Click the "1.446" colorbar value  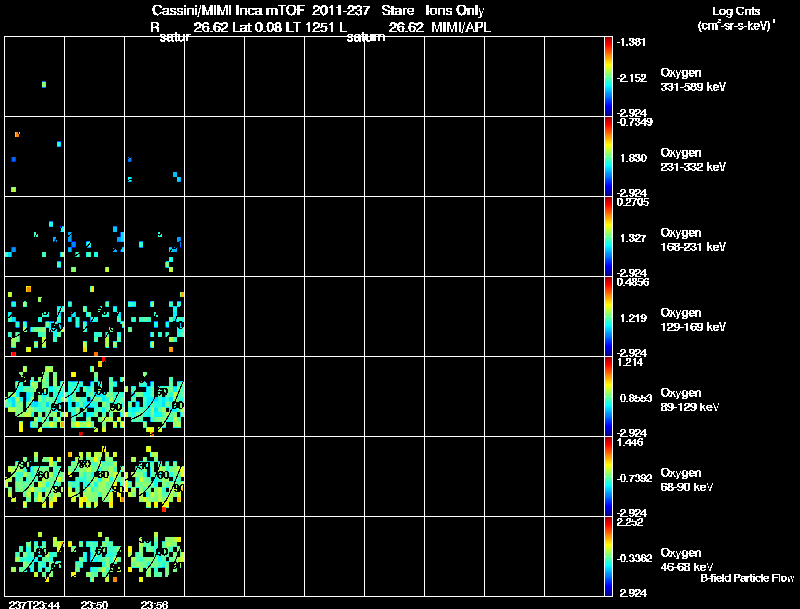[x=630, y=442]
